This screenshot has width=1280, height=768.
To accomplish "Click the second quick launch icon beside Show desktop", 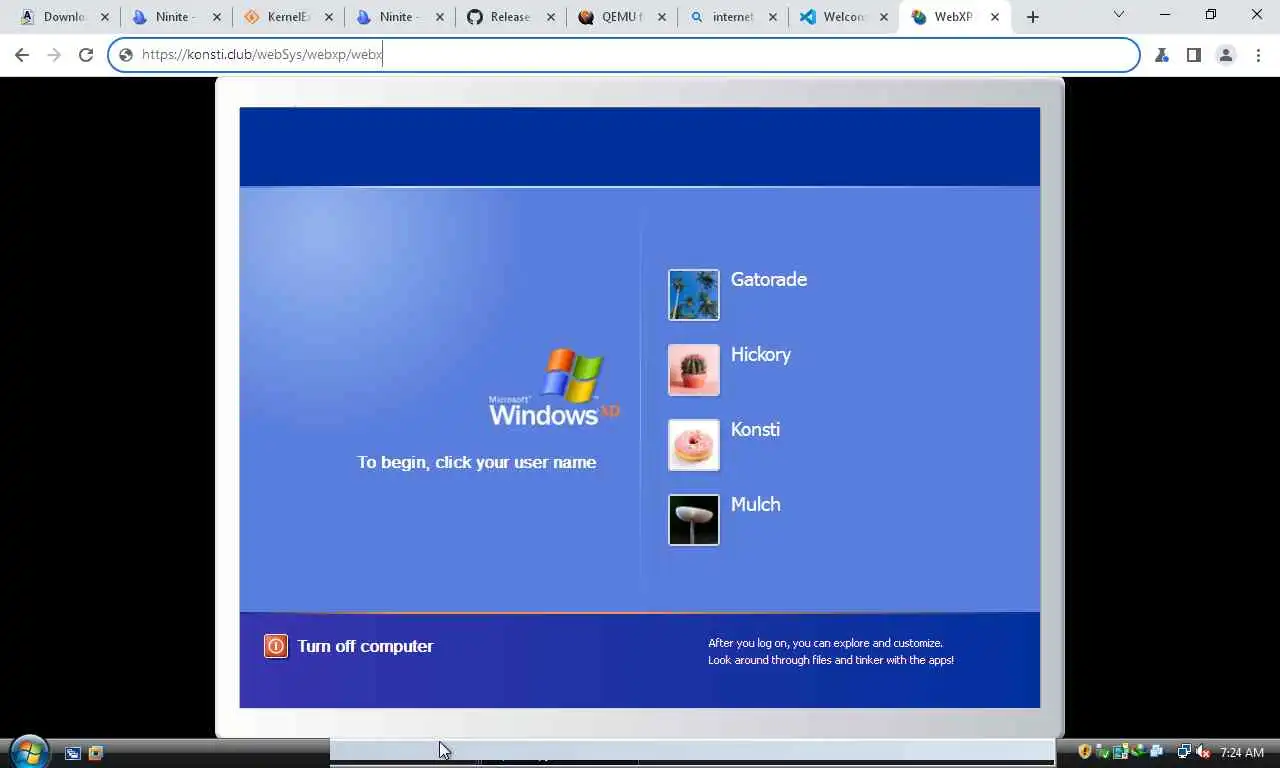I will coord(95,753).
